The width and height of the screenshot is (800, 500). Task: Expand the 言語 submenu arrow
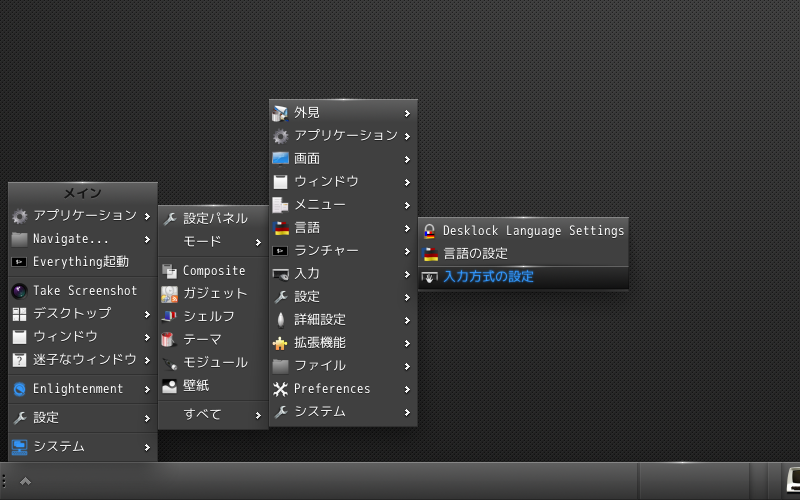coord(407,228)
